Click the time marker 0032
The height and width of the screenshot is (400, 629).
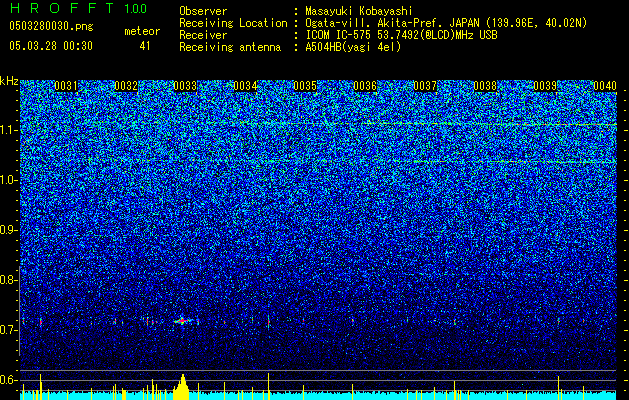point(126,86)
